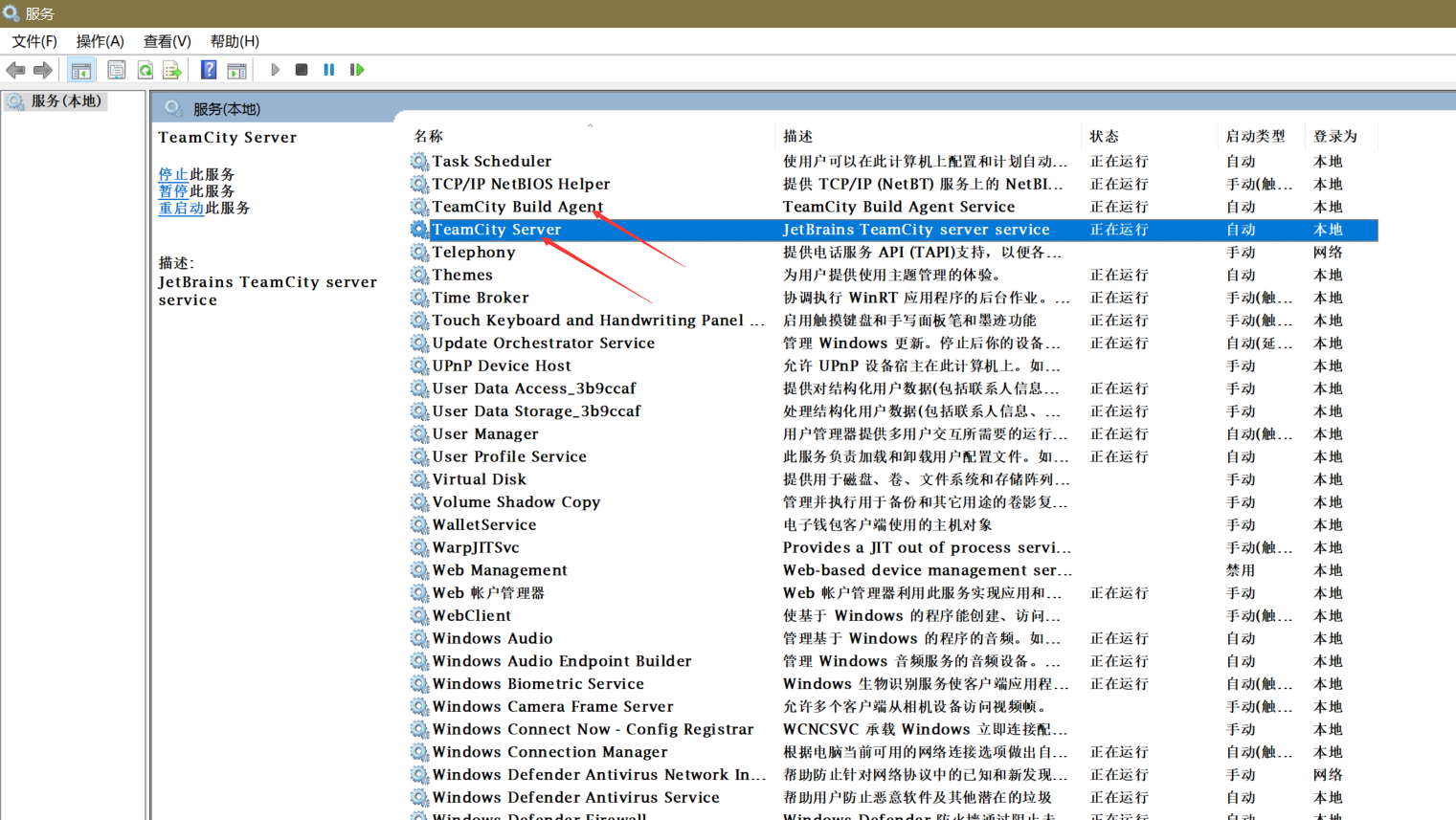Select the Volume Shadow Copy service
This screenshot has height=820, width=1456.
pyautogui.click(x=893, y=502)
